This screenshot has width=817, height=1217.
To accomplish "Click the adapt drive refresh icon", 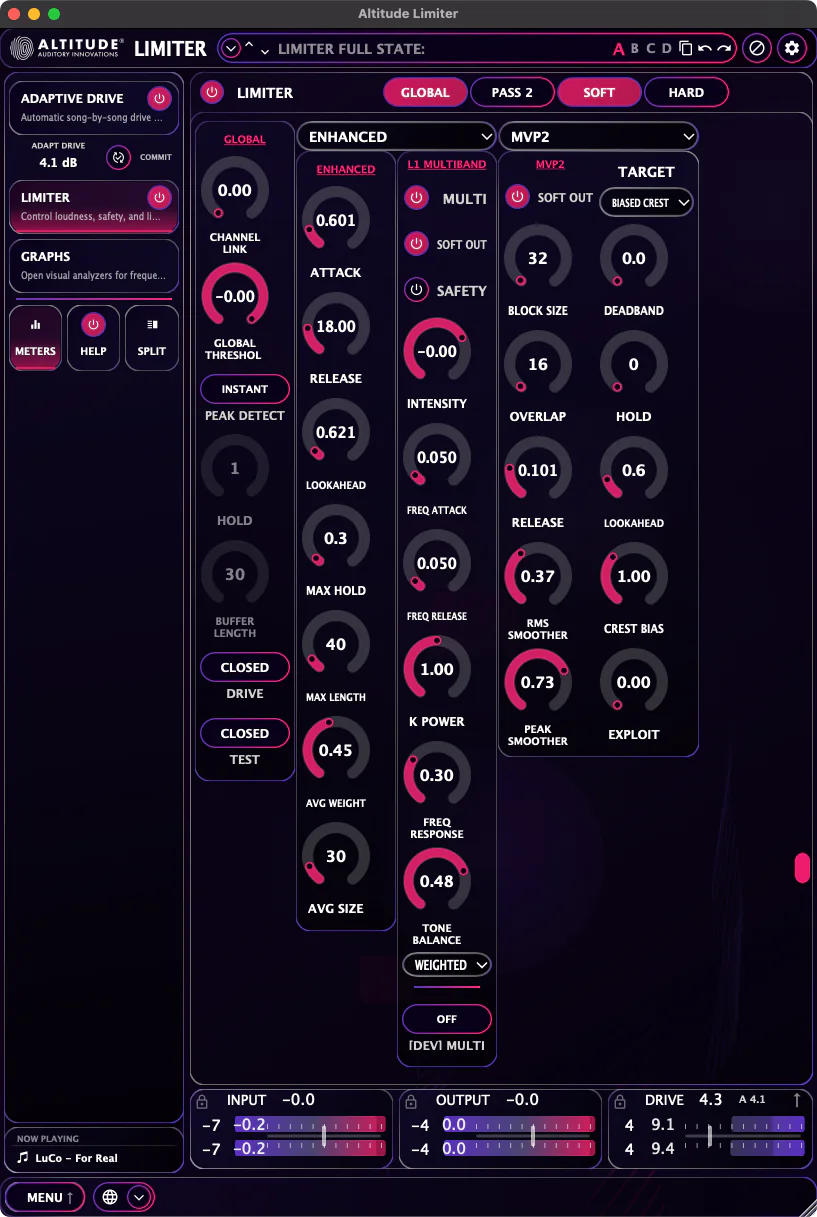I will click(119, 157).
